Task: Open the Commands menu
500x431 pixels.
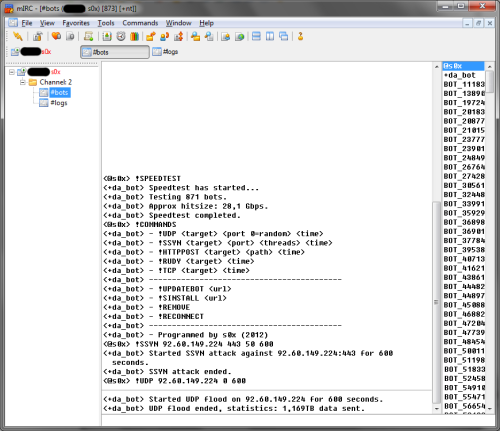Action: click(140, 23)
